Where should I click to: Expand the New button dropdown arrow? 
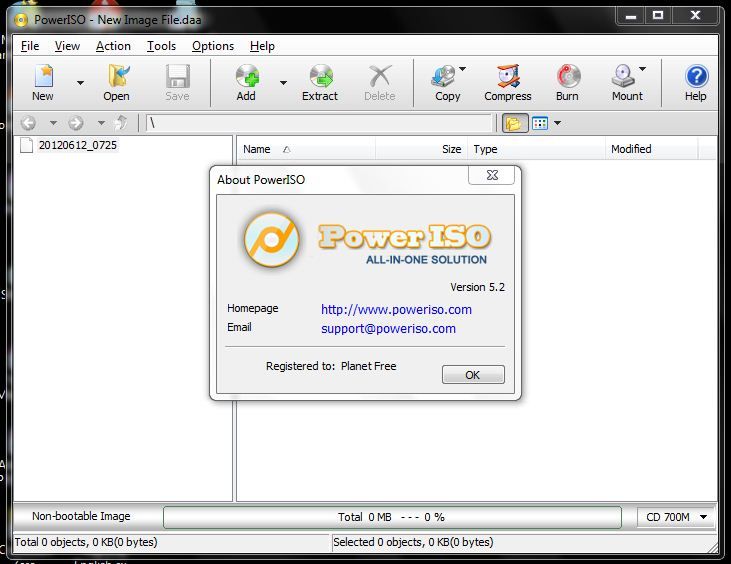click(80, 83)
